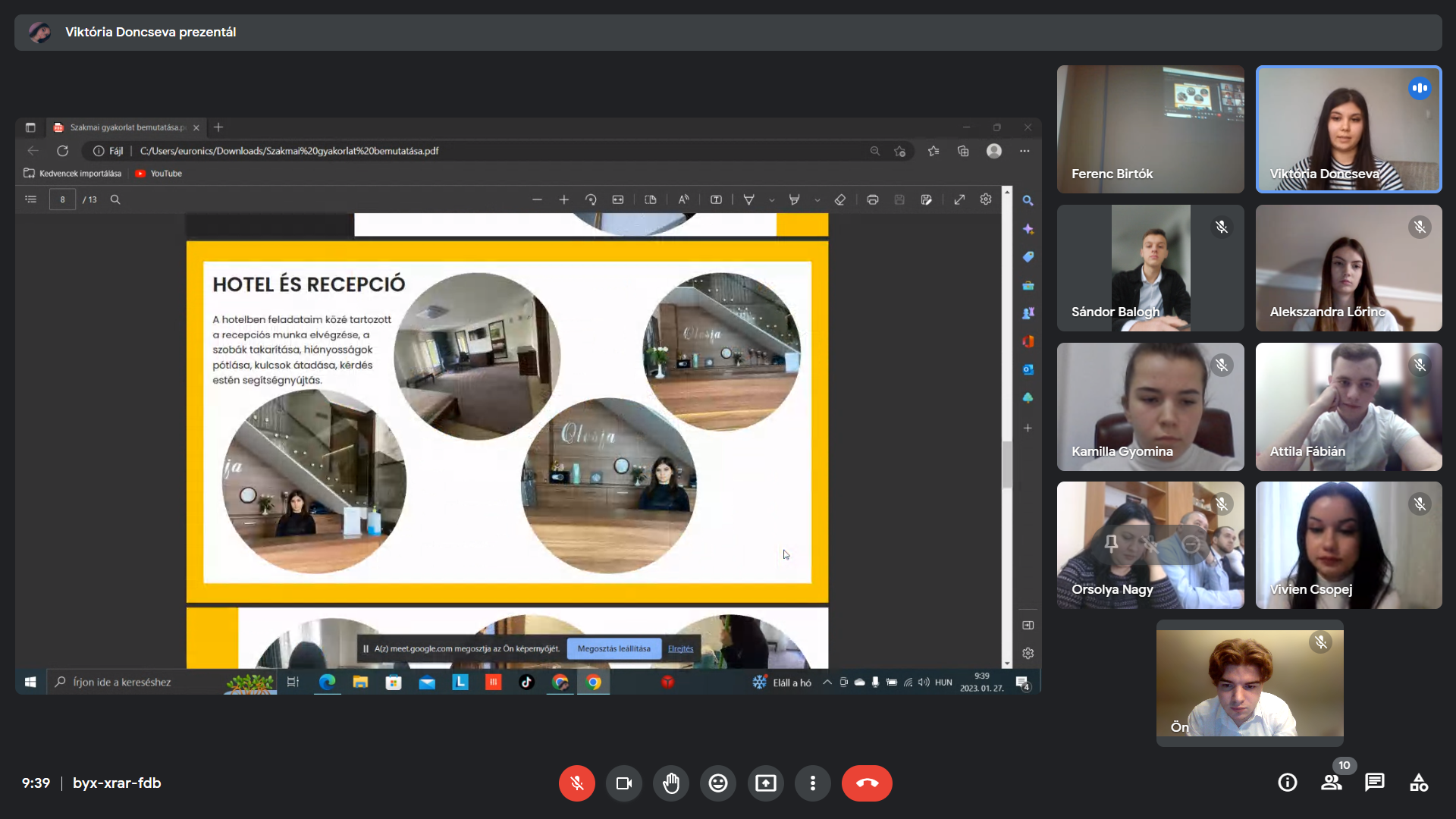This screenshot has height=819, width=1456.
Task: Select the Szakmai gyakorlat bemutatása tab
Action: tap(125, 127)
